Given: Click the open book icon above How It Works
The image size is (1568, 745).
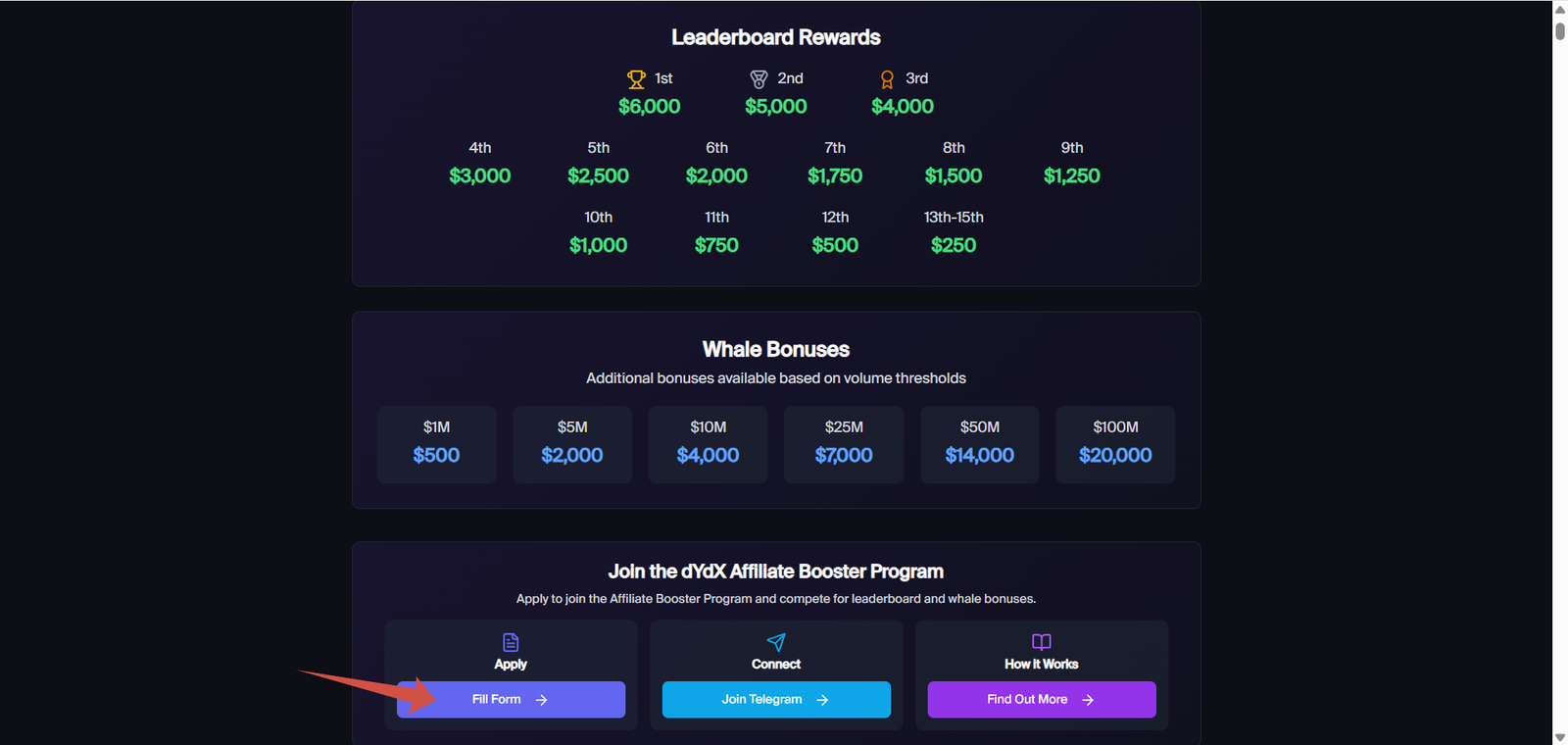Looking at the screenshot, I should [1041, 642].
